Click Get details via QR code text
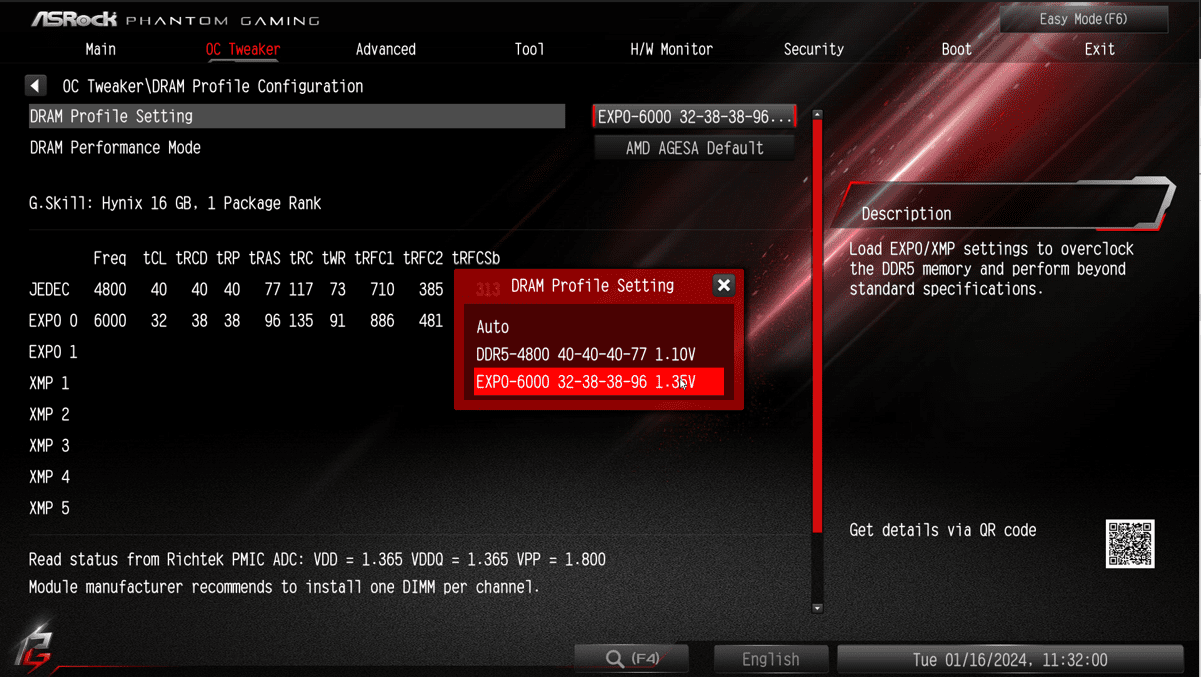The height and width of the screenshot is (677, 1201). pyautogui.click(x=943, y=530)
